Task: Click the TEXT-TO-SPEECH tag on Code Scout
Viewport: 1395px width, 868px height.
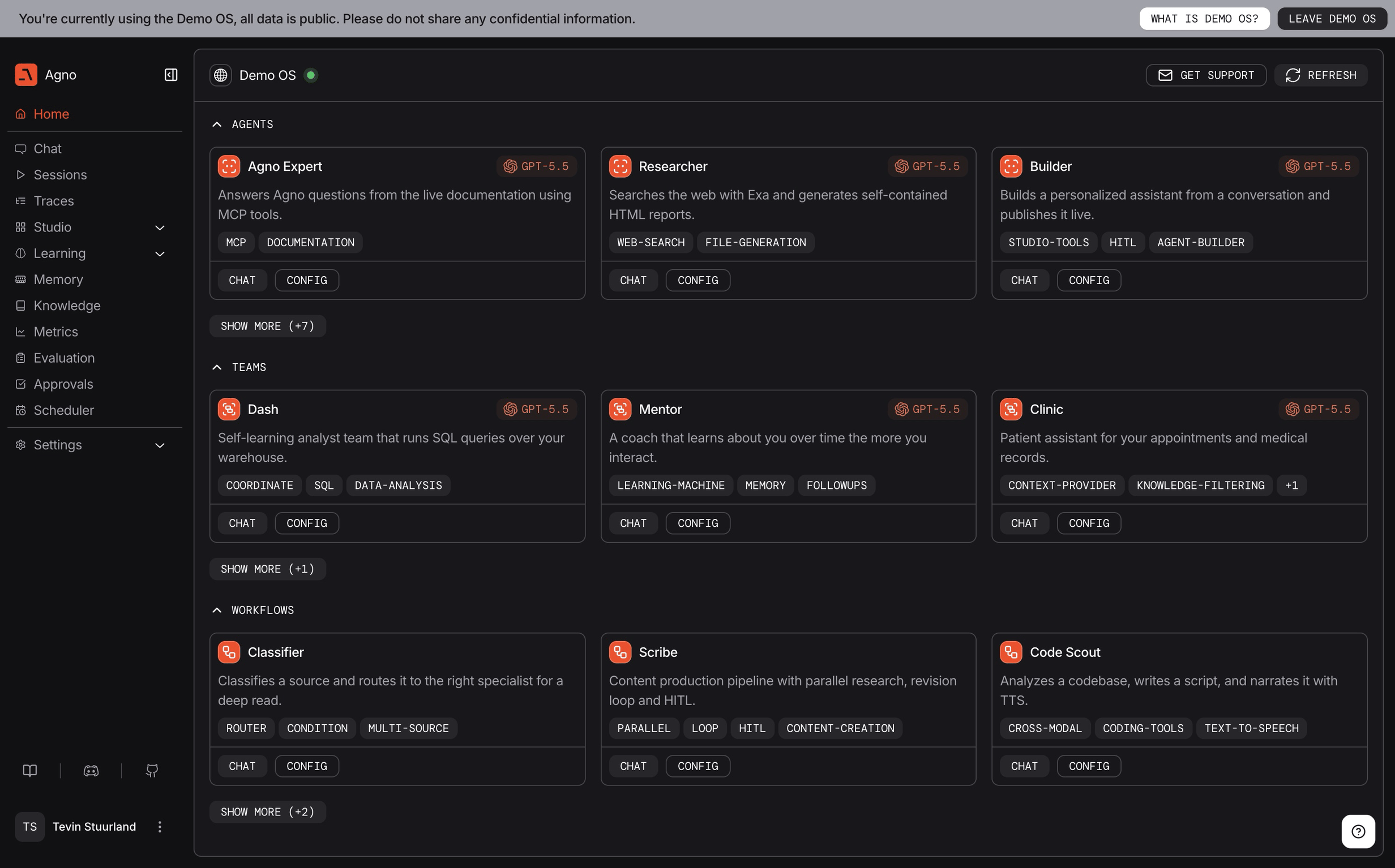Action: pyautogui.click(x=1251, y=728)
